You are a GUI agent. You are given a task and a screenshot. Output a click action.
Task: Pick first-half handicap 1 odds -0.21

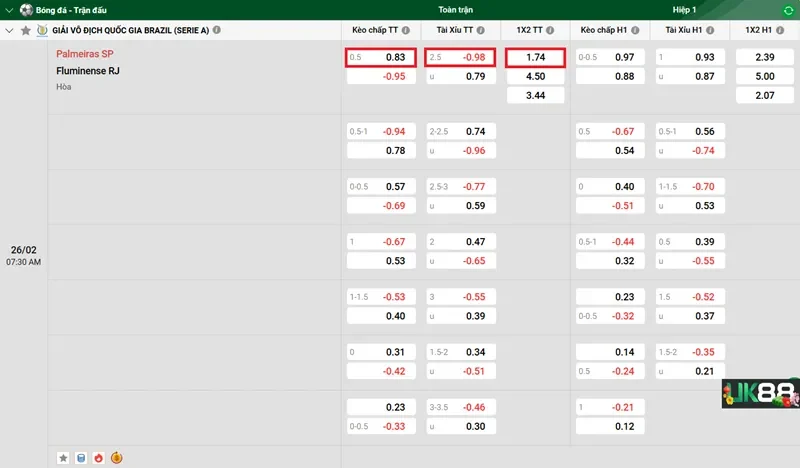point(610,407)
